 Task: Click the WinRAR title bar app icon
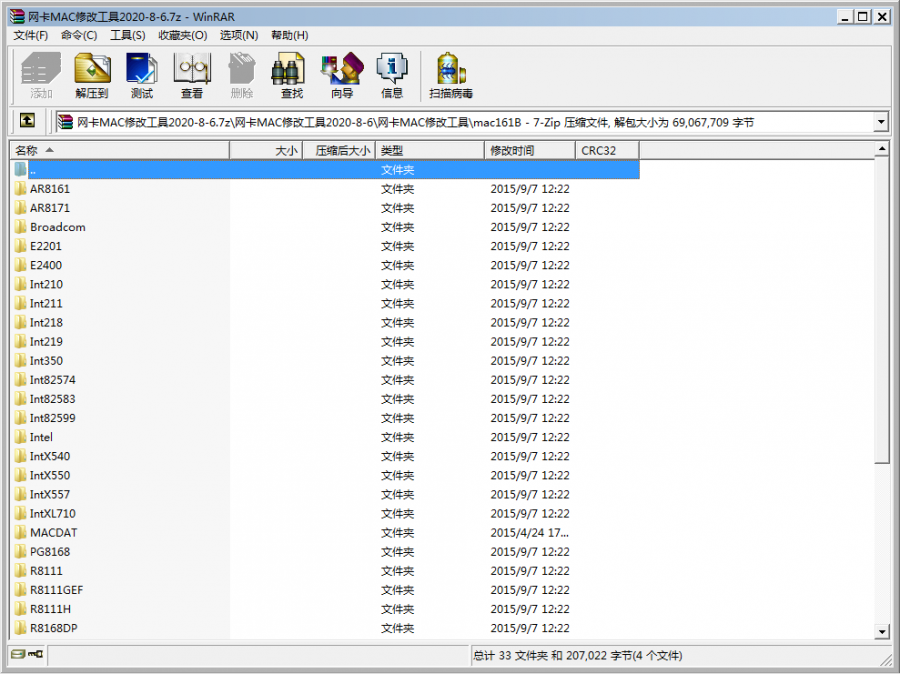[17, 17]
